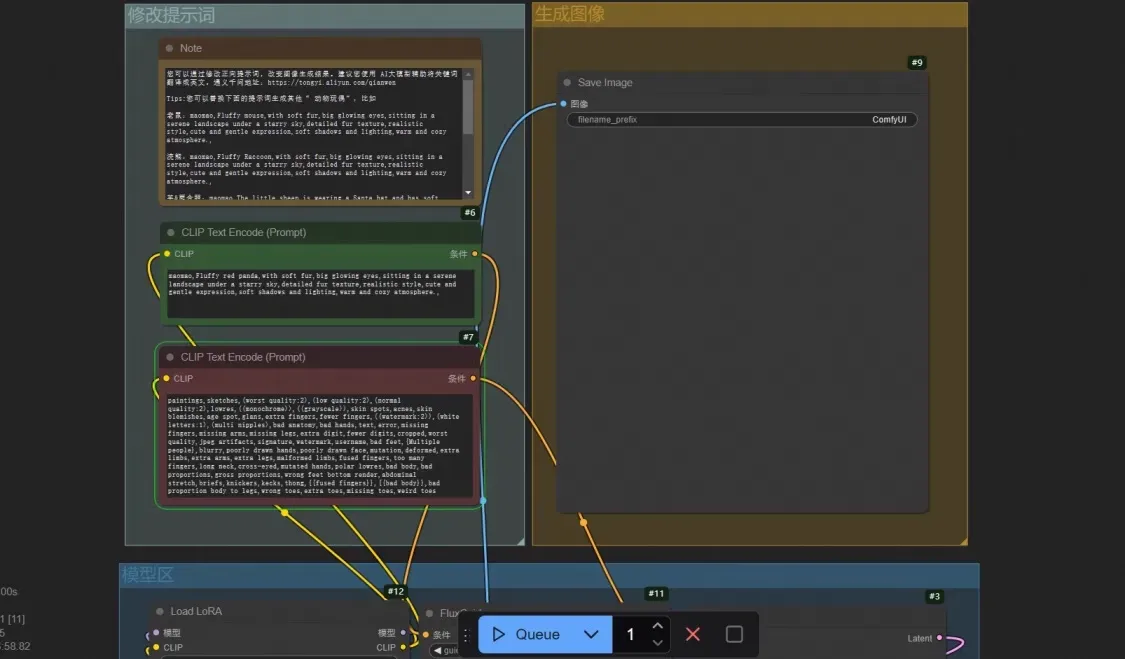The width and height of the screenshot is (1125, 659).
Task: Click the 图像 input port on Save Image
Action: (x=563, y=104)
